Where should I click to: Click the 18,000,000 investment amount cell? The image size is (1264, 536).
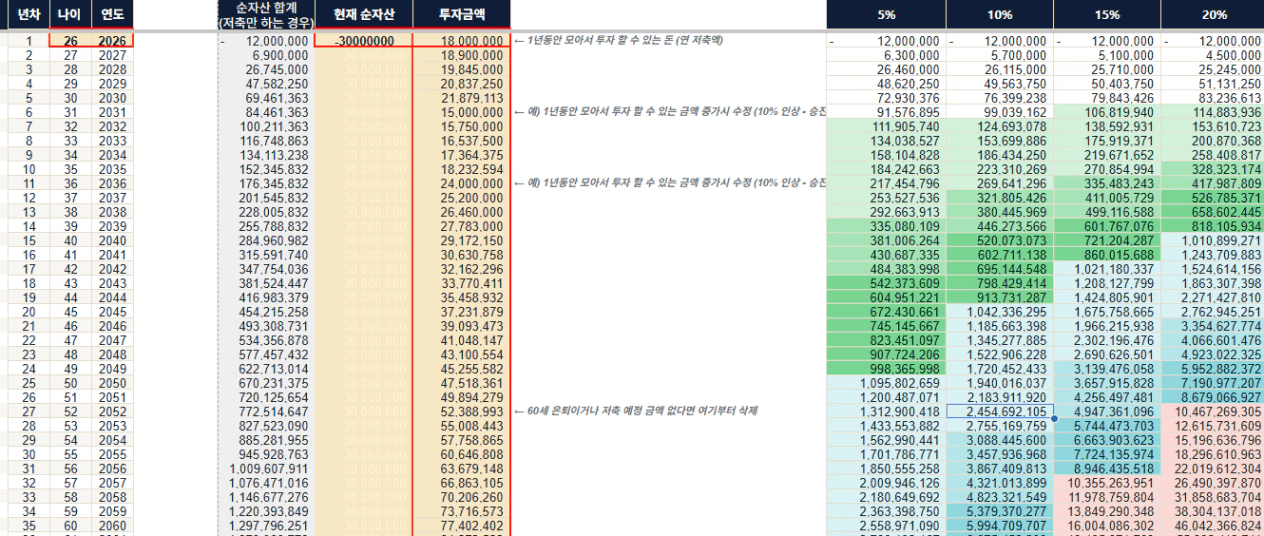pyautogui.click(x=461, y=41)
